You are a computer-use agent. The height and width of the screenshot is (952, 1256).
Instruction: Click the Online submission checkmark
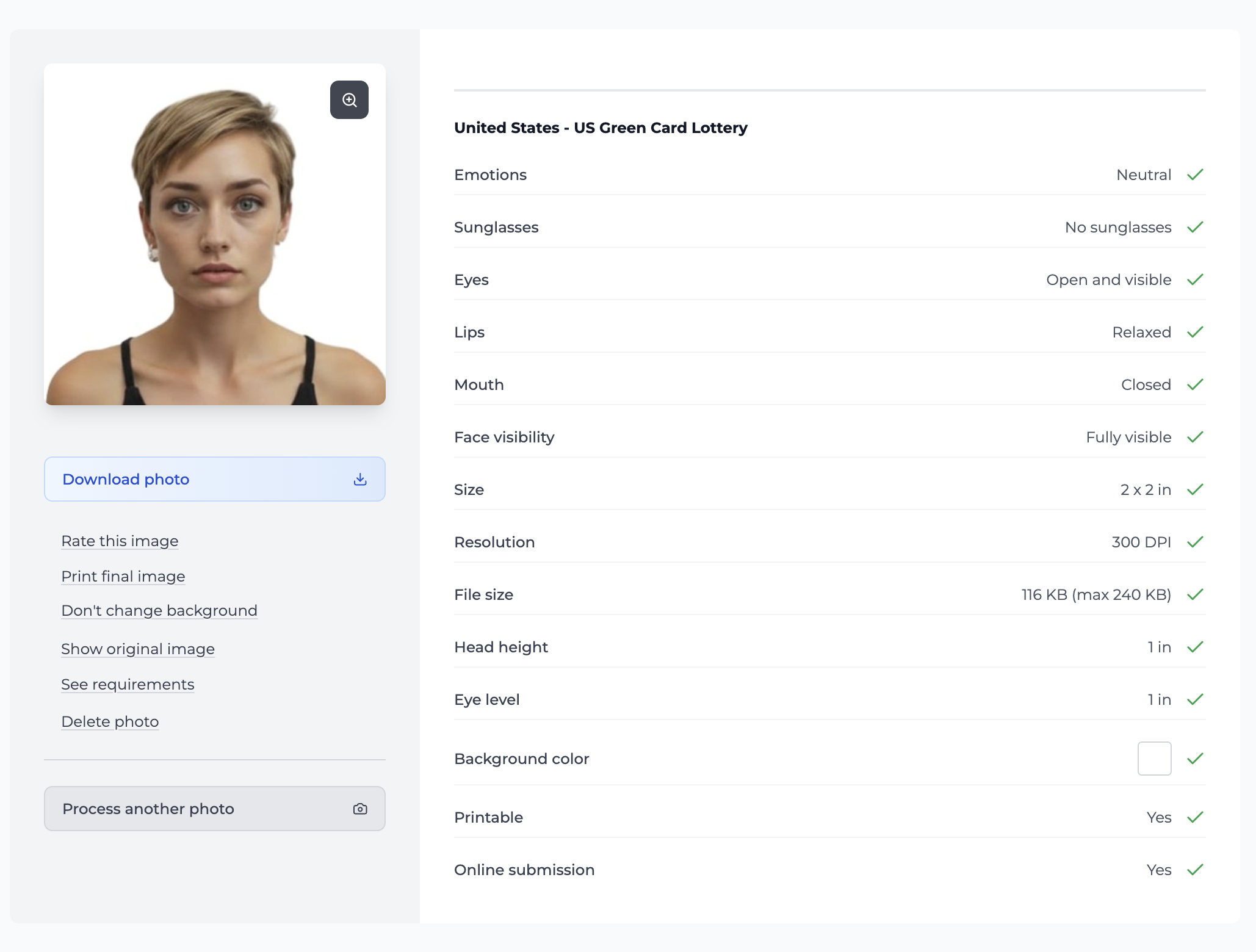[1195, 870]
